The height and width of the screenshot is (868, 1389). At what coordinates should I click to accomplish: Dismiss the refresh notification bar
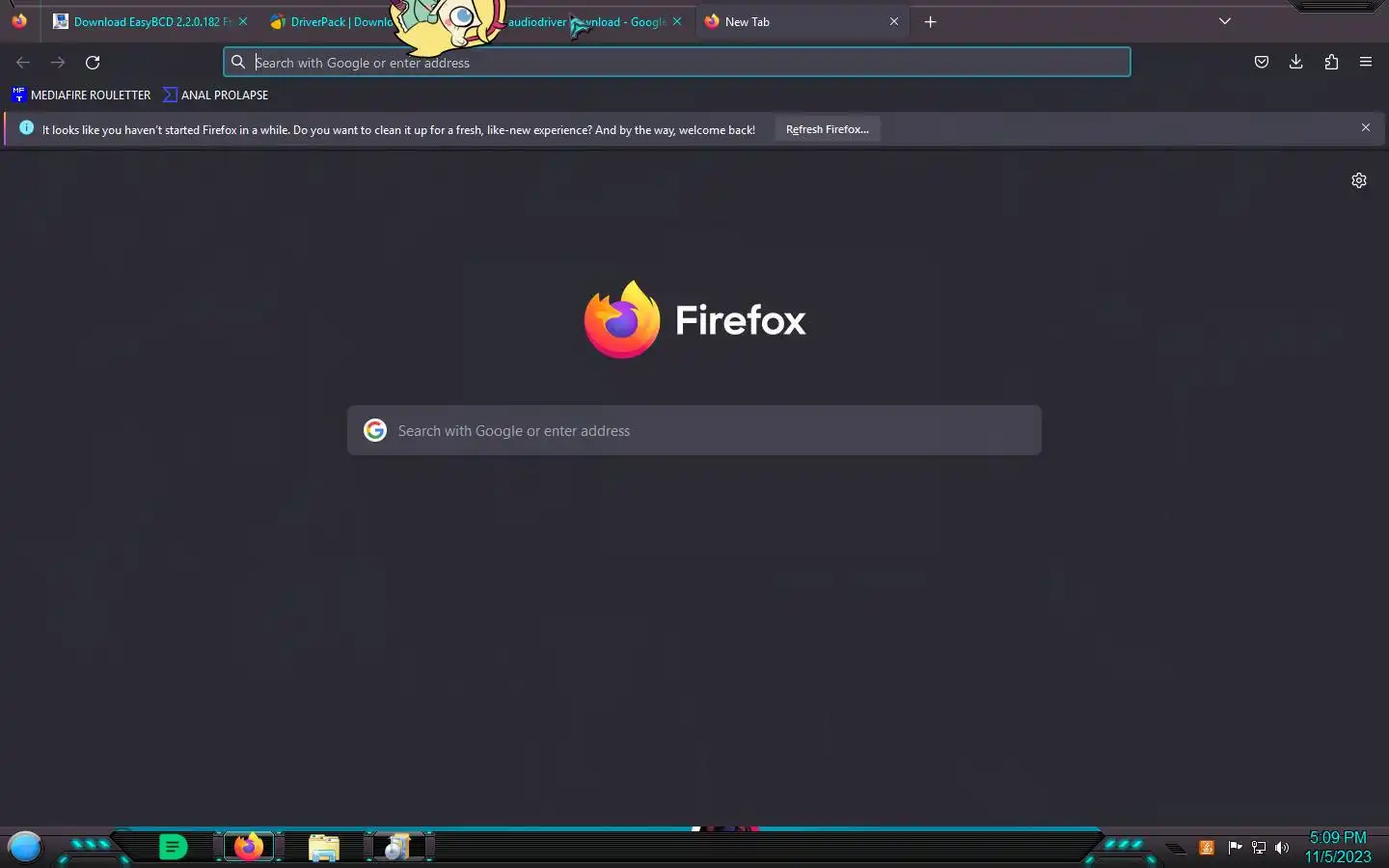click(x=1366, y=127)
